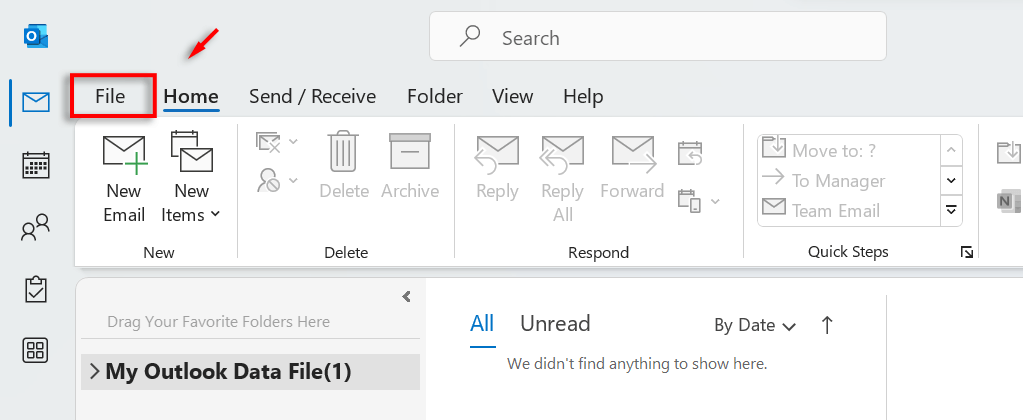Viewport: 1023px width, 420px height.
Task: Open the New Items dropdown
Action: [191, 203]
